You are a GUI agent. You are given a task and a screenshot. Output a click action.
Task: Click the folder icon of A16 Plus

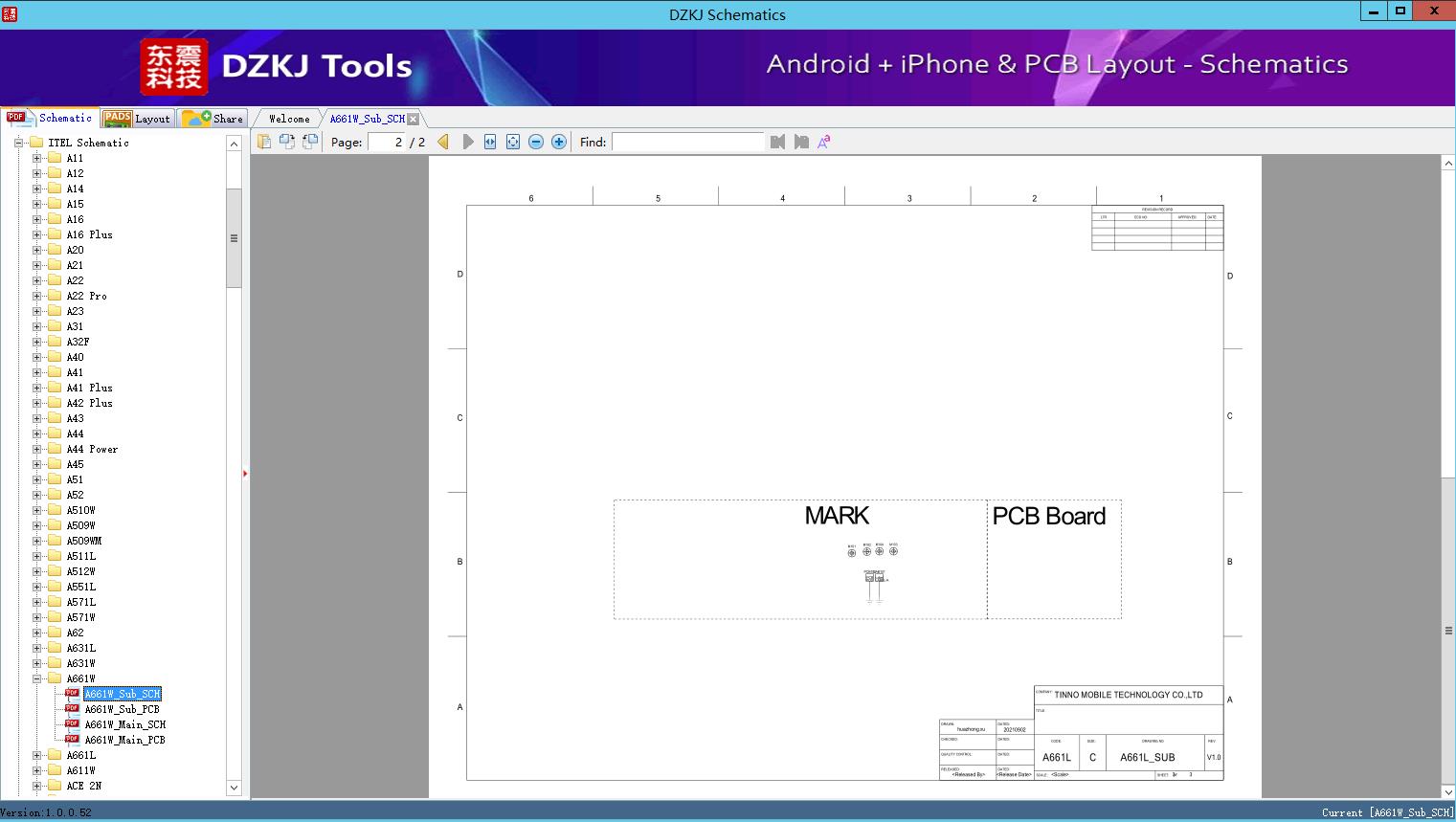[55, 234]
